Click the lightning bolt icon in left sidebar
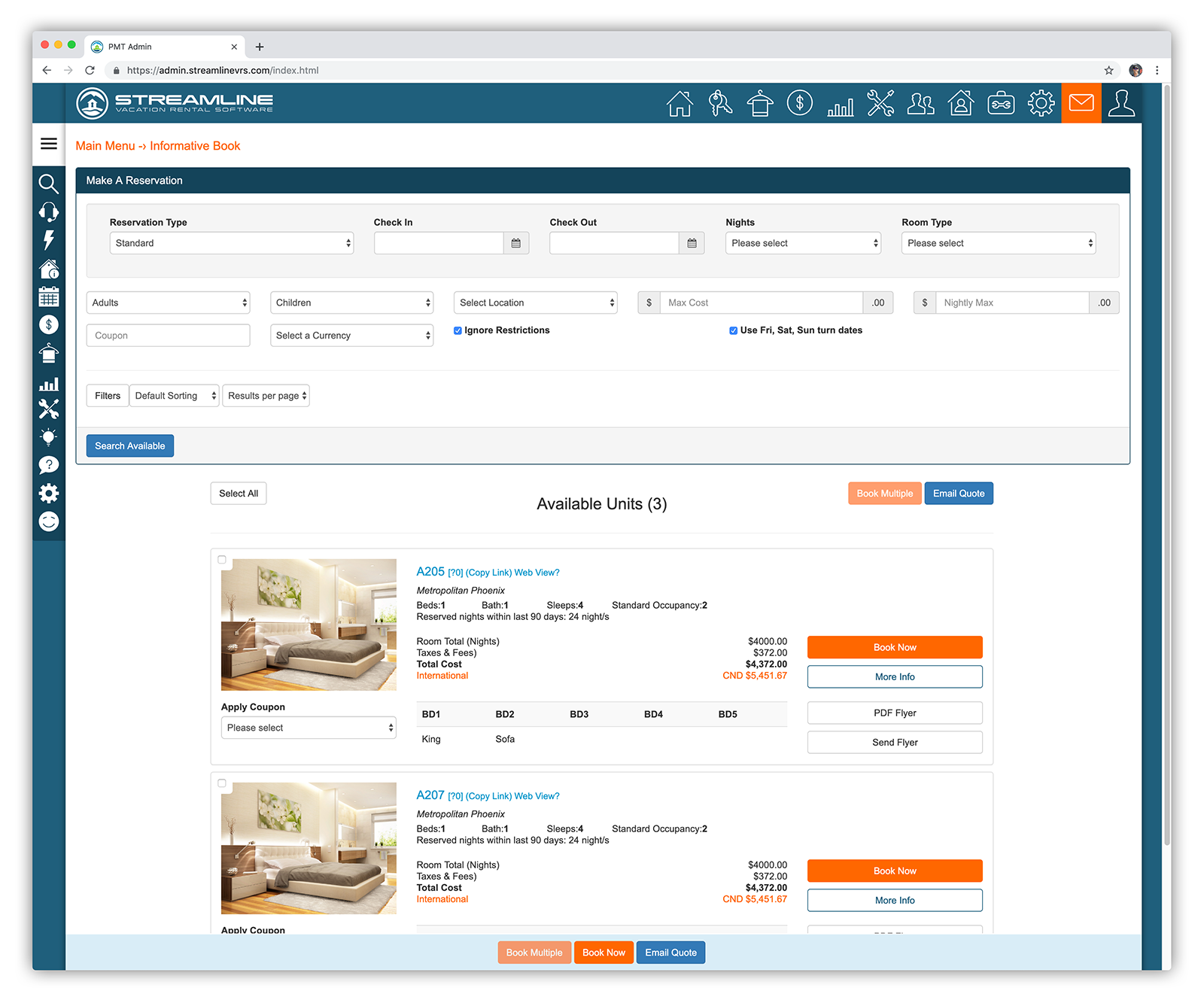The width and height of the screenshot is (1204, 1006). (48, 240)
